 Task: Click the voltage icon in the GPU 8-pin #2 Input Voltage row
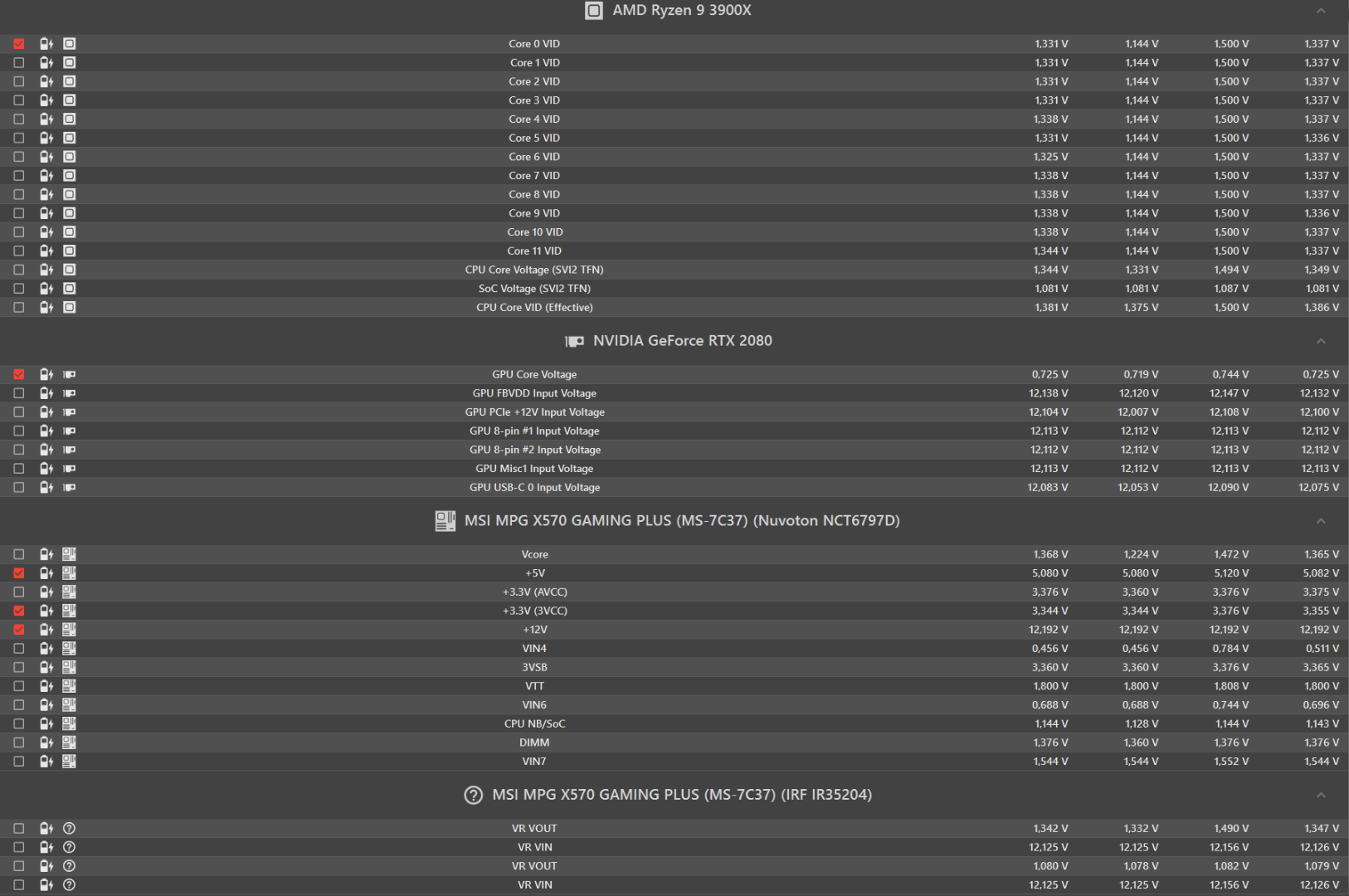[46, 450]
